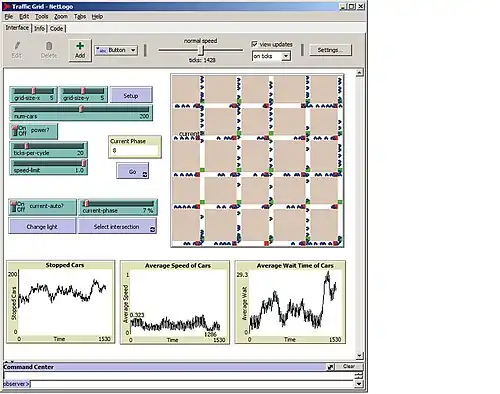Click the grid-size-x slider
The image size is (500, 394).
(33, 95)
